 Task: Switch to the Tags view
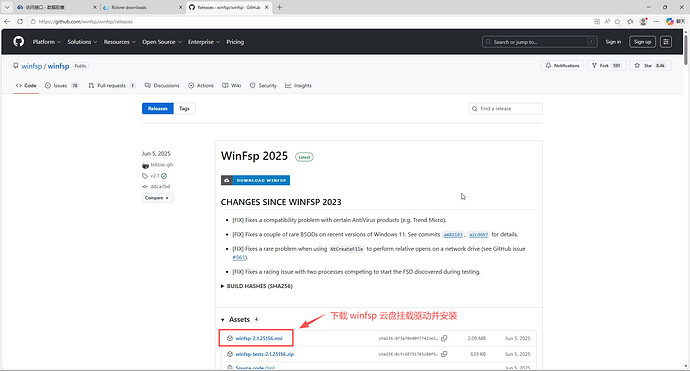184,108
